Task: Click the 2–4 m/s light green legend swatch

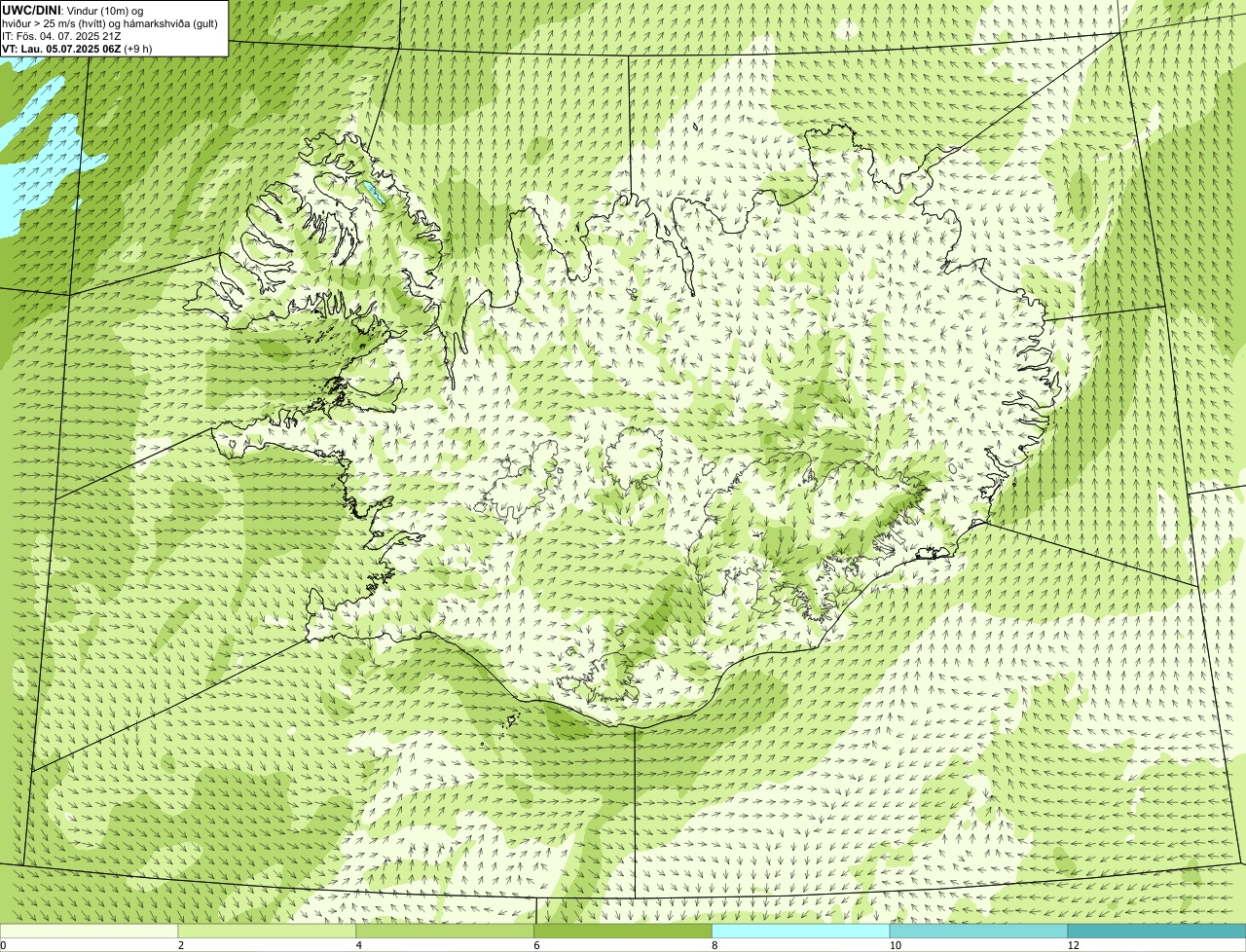Action: tap(268, 931)
